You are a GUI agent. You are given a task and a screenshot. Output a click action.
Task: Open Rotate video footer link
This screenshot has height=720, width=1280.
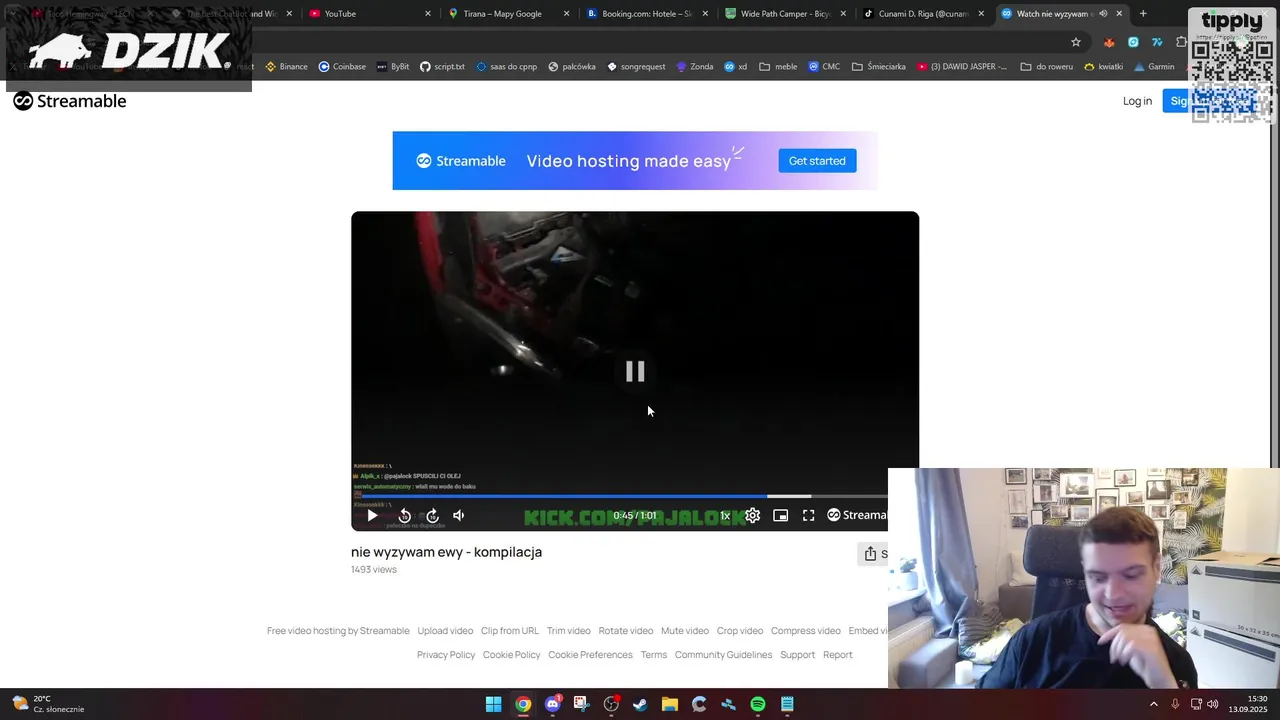click(626, 631)
